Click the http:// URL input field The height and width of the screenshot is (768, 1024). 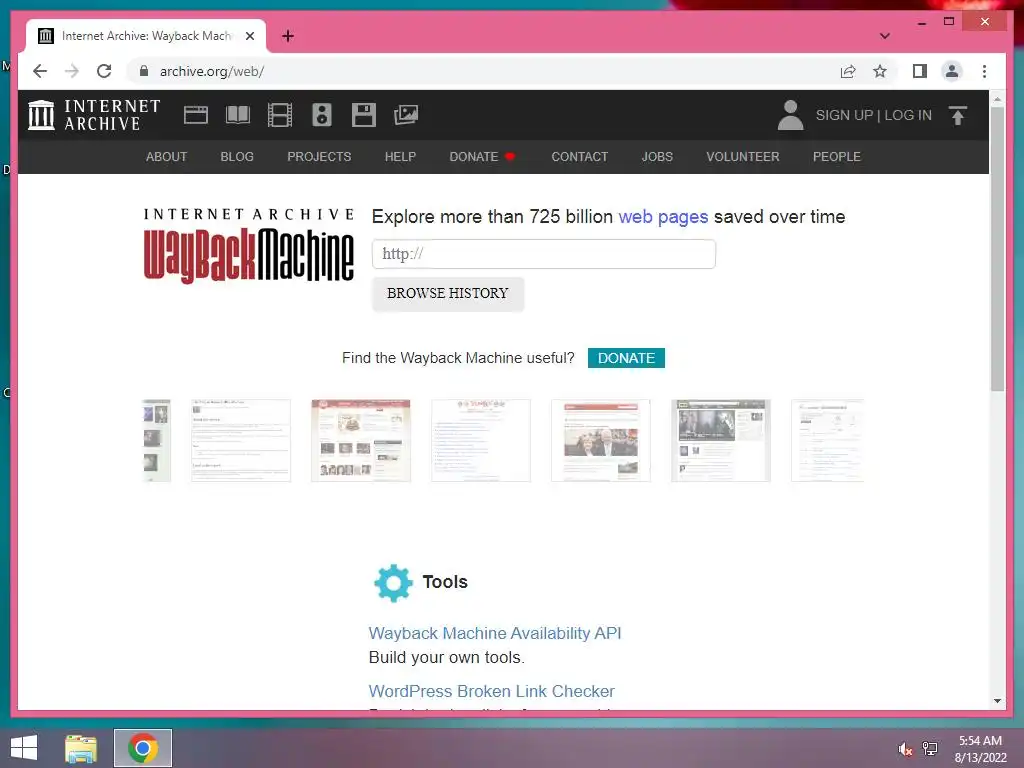543,254
